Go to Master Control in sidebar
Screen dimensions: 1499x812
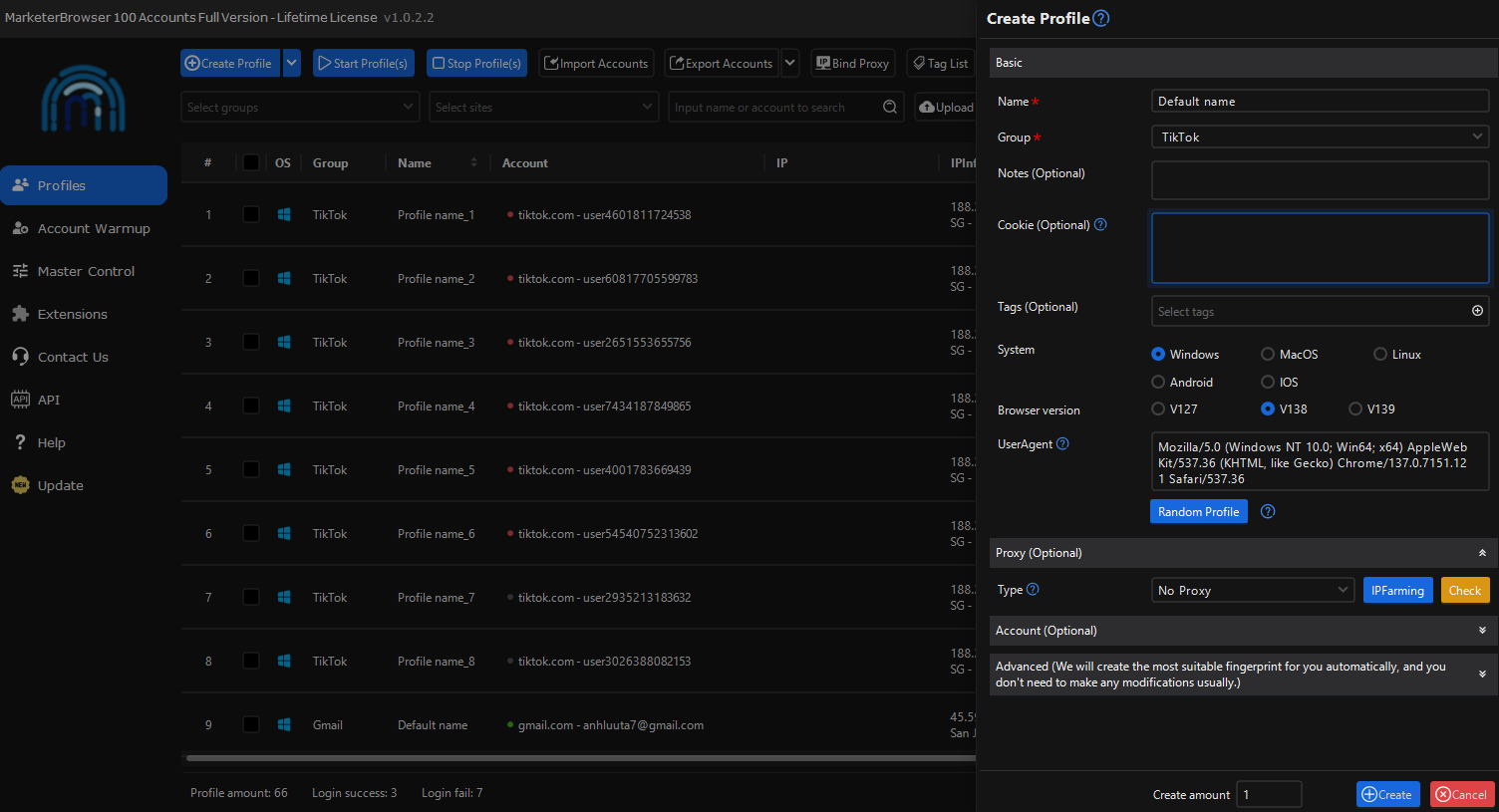86,272
